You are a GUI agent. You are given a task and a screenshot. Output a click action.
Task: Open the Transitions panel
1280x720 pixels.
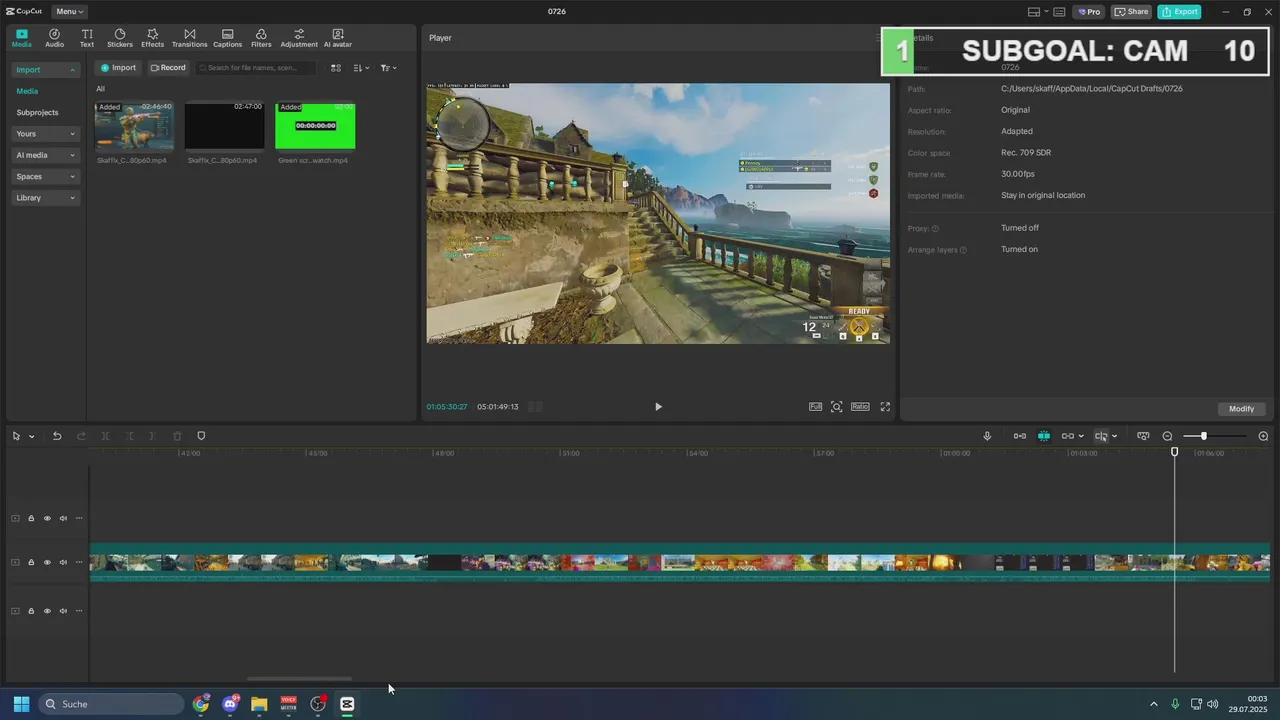(189, 38)
